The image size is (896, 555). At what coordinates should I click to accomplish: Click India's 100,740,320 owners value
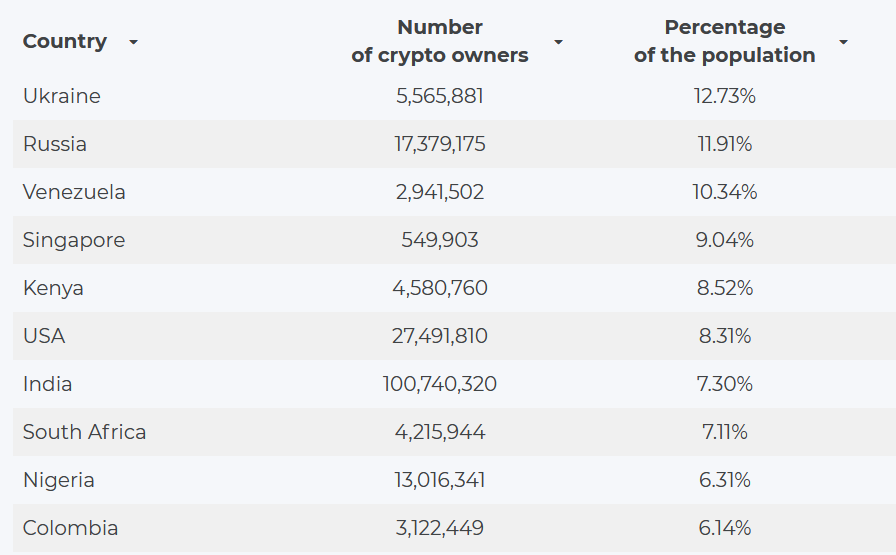[x=440, y=384]
